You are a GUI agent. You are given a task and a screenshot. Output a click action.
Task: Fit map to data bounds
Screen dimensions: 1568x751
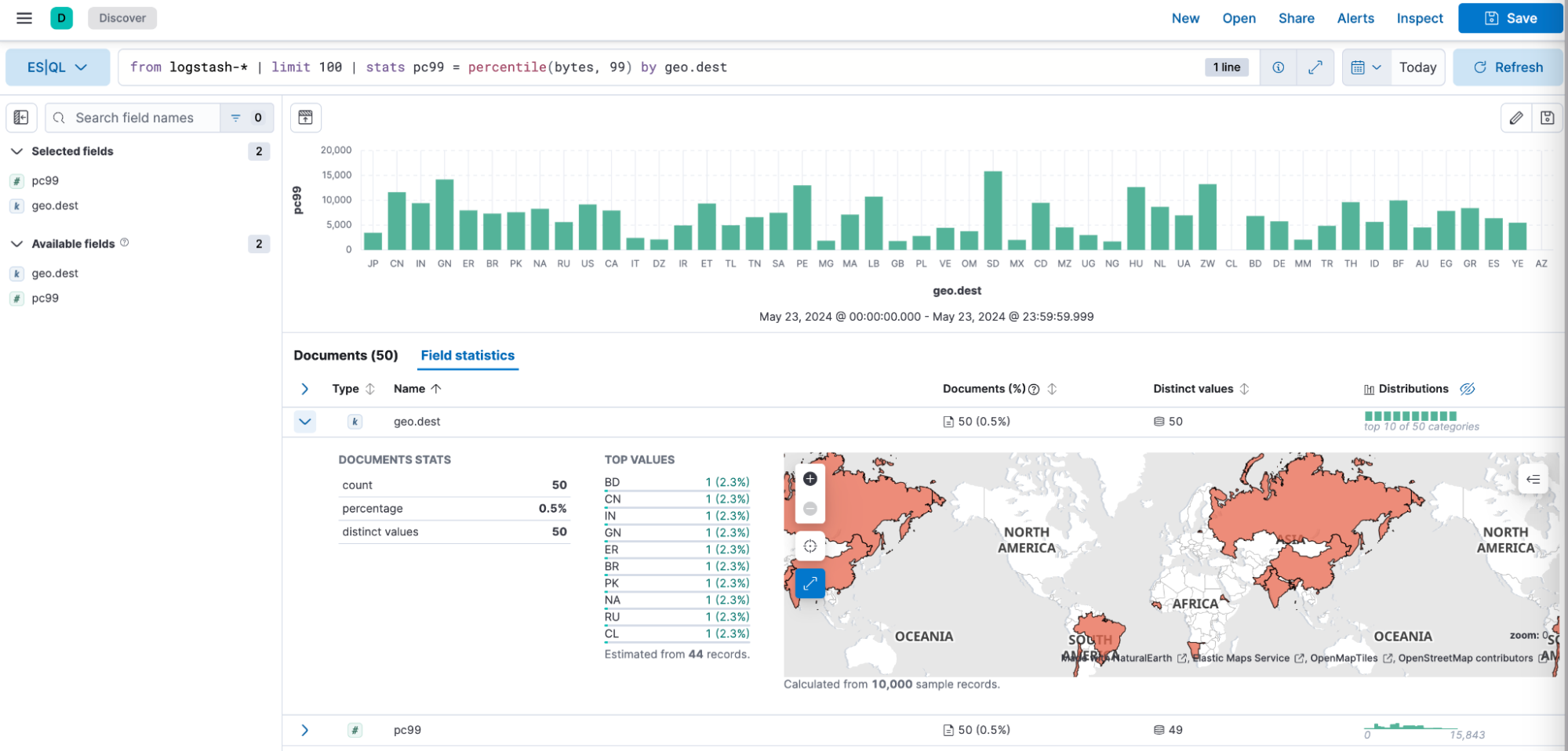pyautogui.click(x=810, y=546)
